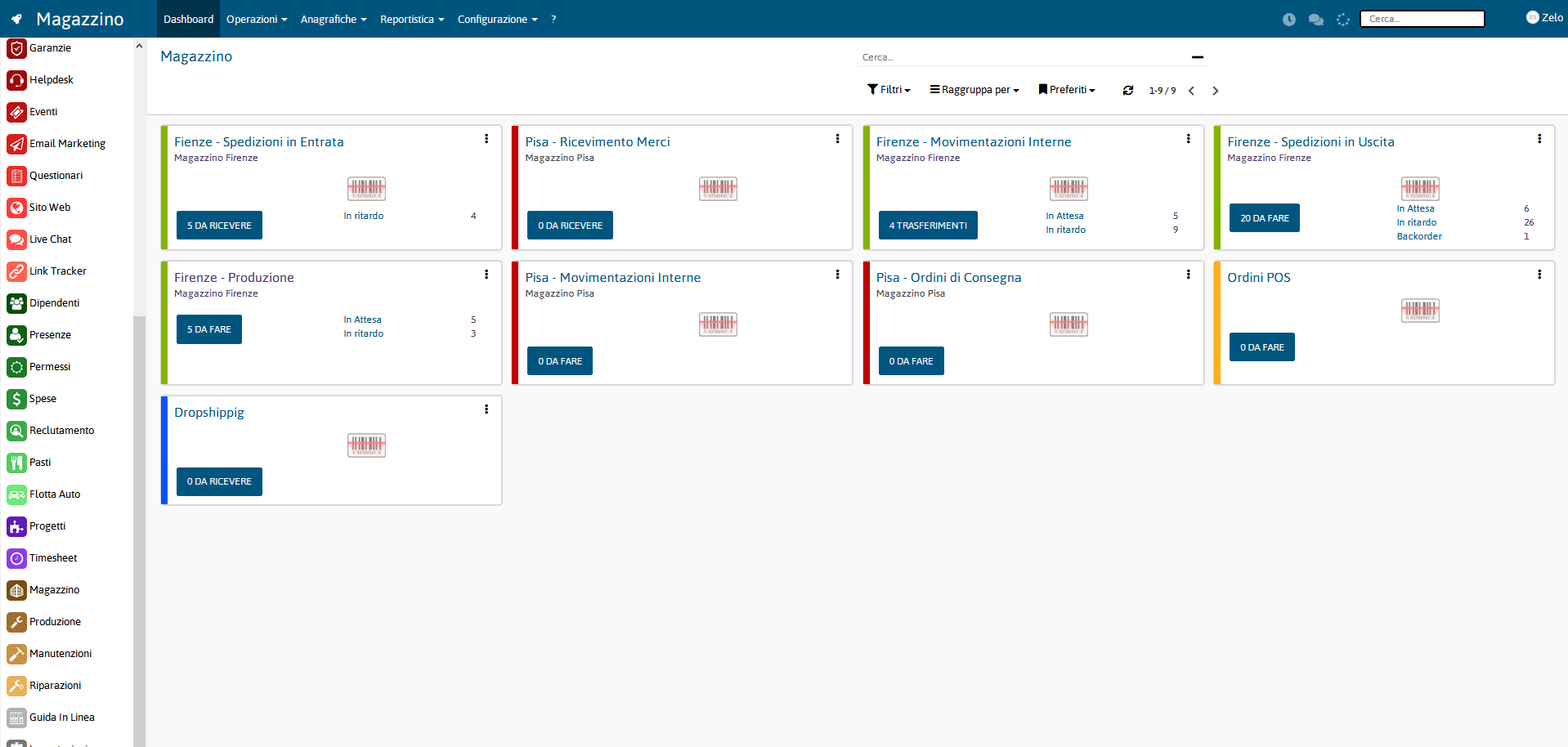1568x747 pixels.
Task: Open kebab menu on Pisa - Ricevimento Merci
Action: pyautogui.click(x=837, y=139)
